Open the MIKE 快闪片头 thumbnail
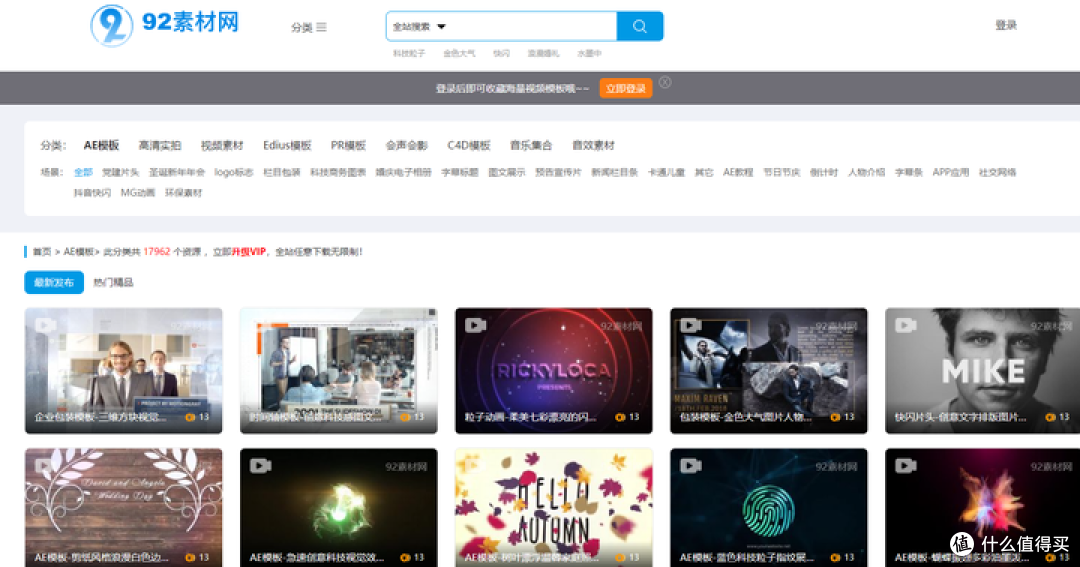The width and height of the screenshot is (1080, 567). point(982,371)
